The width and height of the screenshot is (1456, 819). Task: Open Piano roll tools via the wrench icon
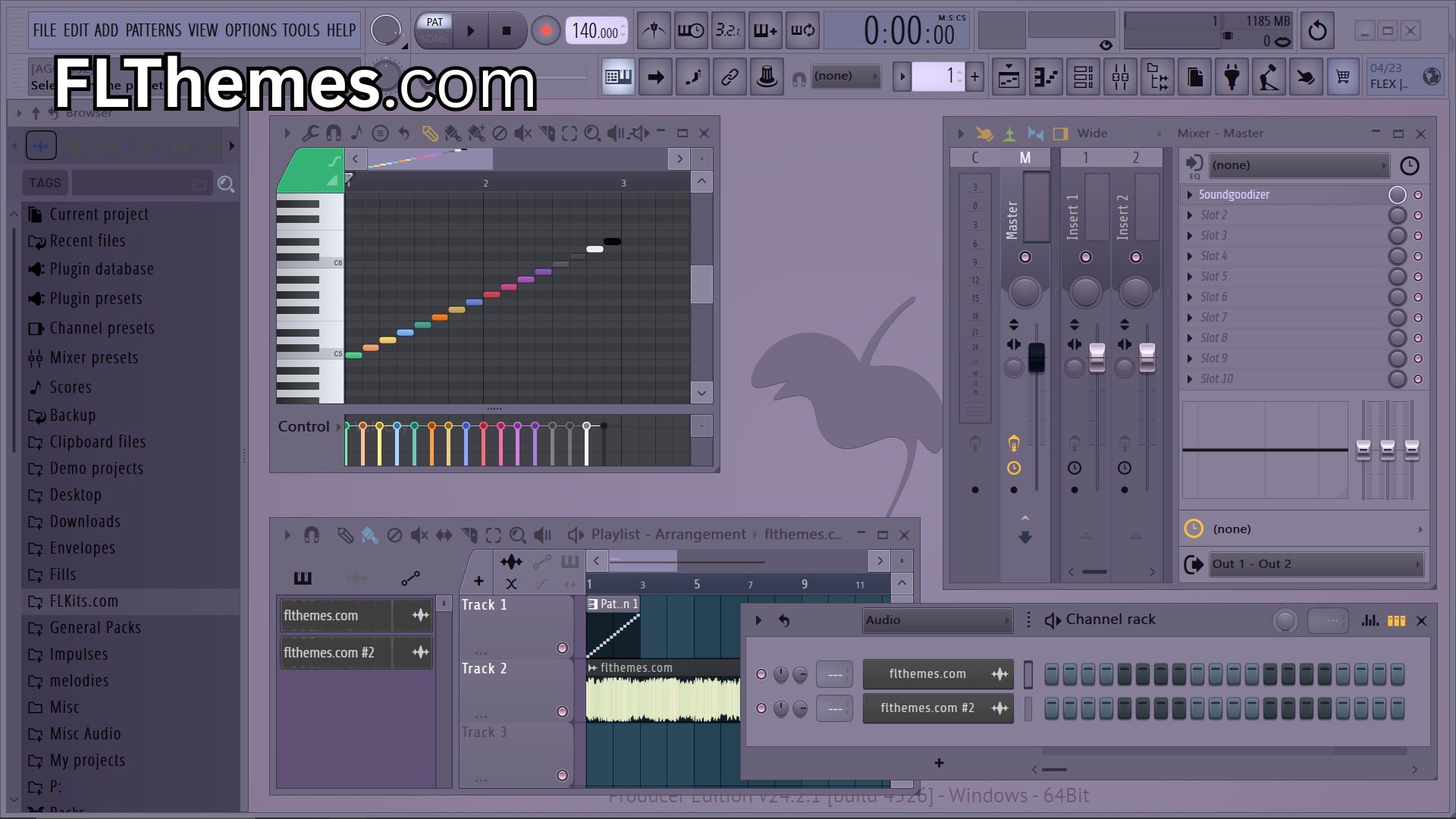point(309,133)
